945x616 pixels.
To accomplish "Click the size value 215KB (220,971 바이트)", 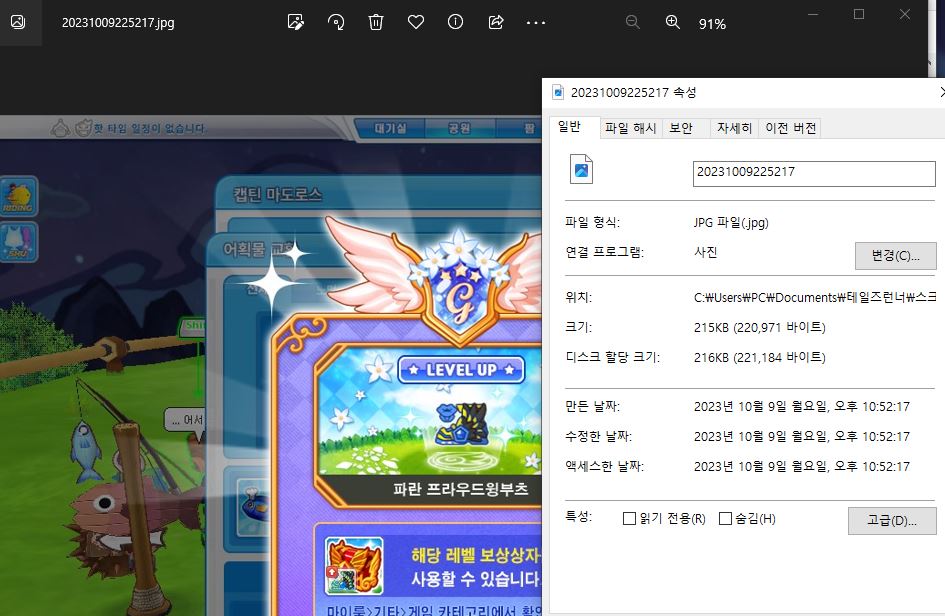I will pos(759,327).
